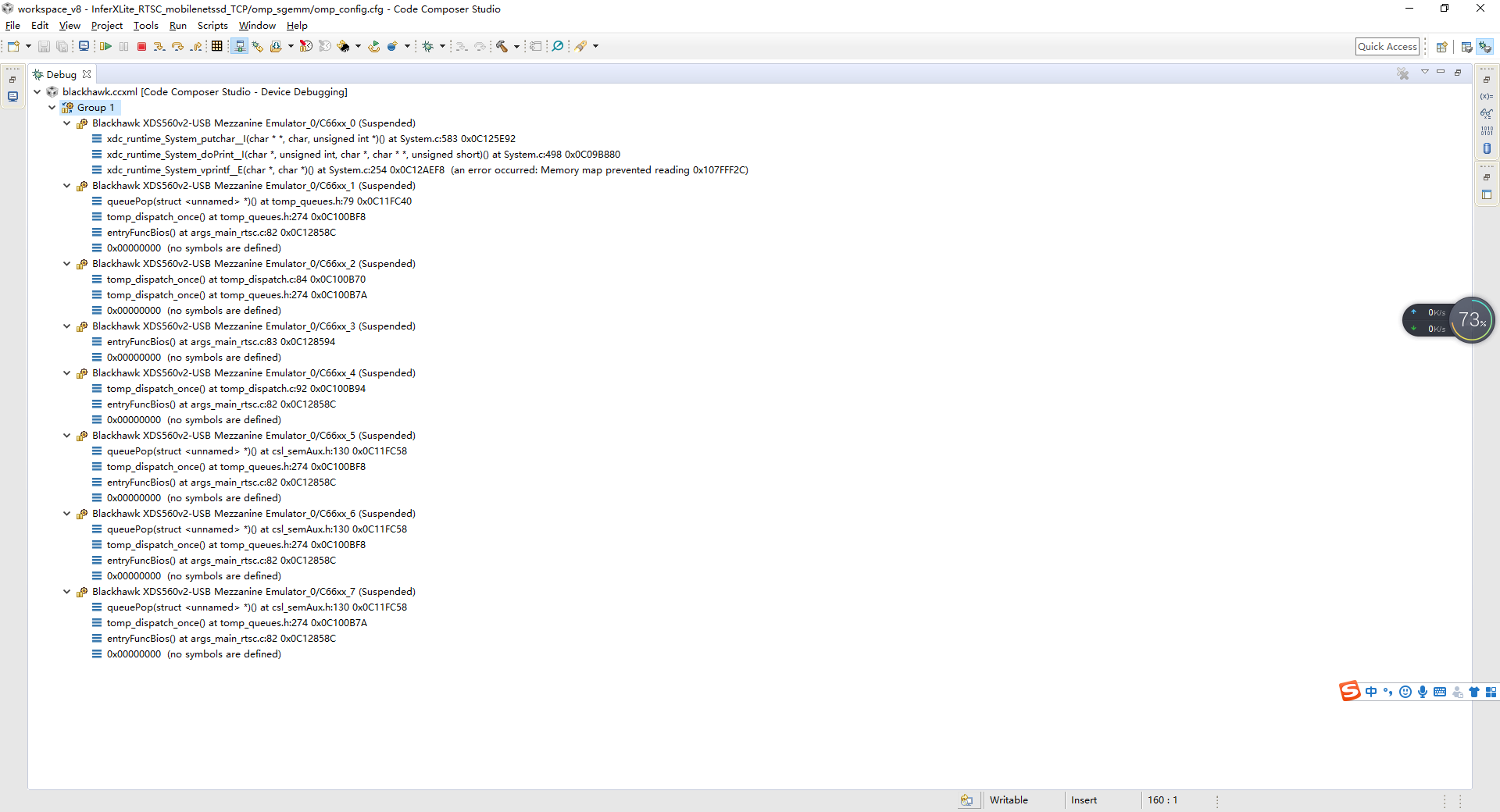1500x812 pixels.
Task: Click the Build hammer icon
Action: point(502,47)
